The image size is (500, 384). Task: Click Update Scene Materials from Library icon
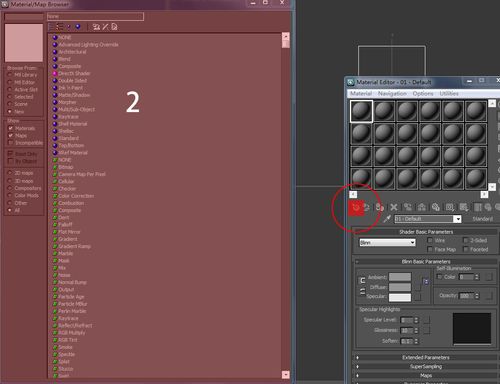pos(96,27)
